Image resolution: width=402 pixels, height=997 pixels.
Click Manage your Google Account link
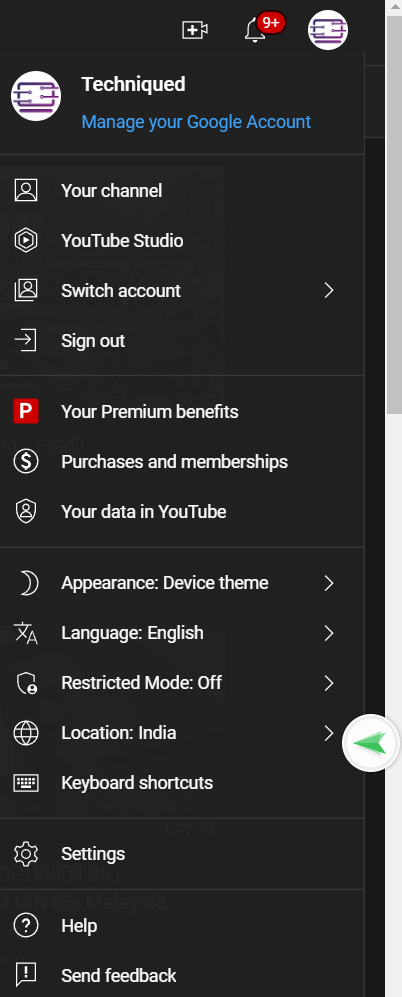[196, 121]
